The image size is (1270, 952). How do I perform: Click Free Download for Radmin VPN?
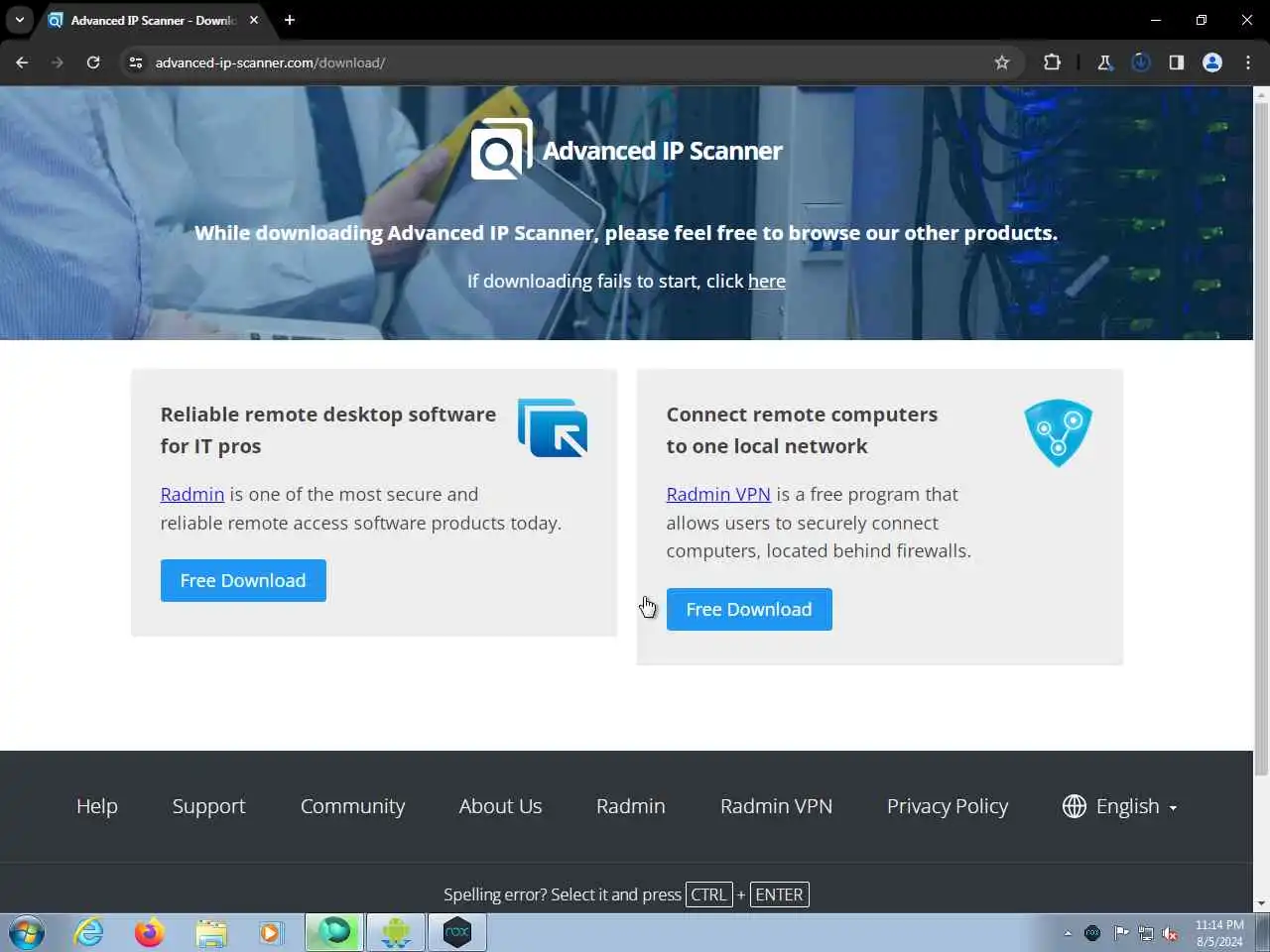[749, 609]
